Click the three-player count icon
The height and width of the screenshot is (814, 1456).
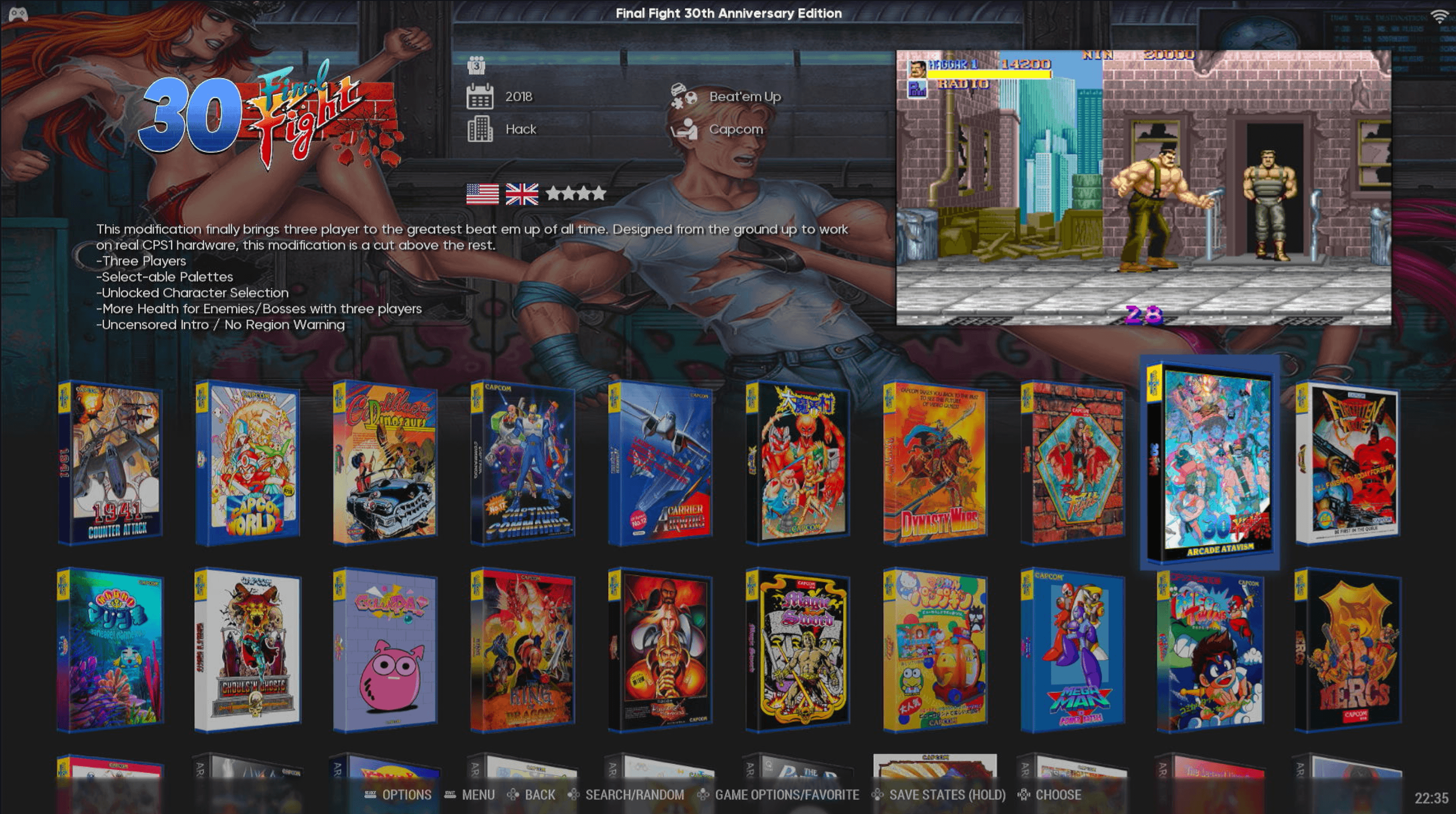[x=476, y=66]
